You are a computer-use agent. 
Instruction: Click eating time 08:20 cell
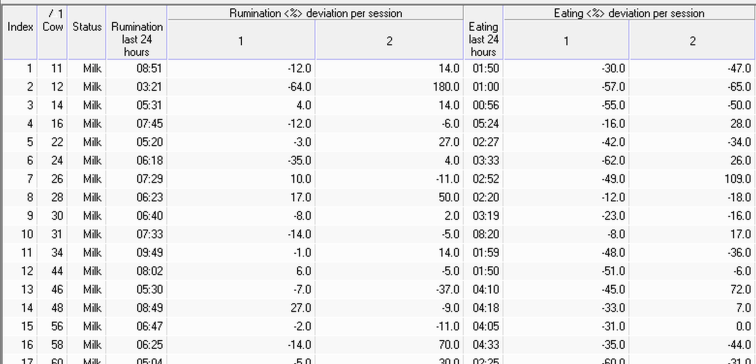point(483,234)
